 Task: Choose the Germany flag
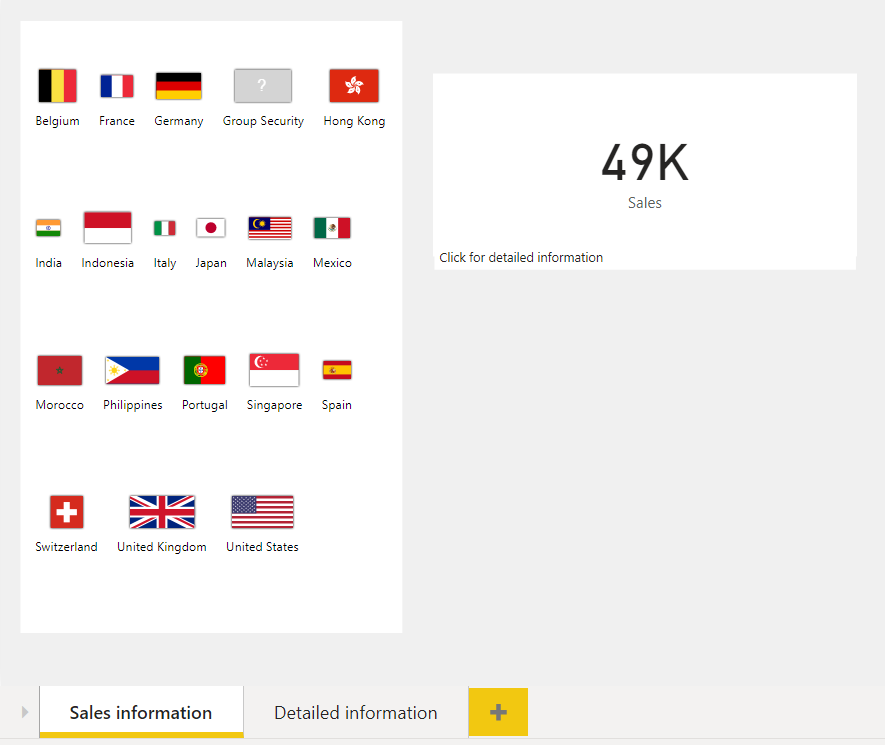(178, 86)
